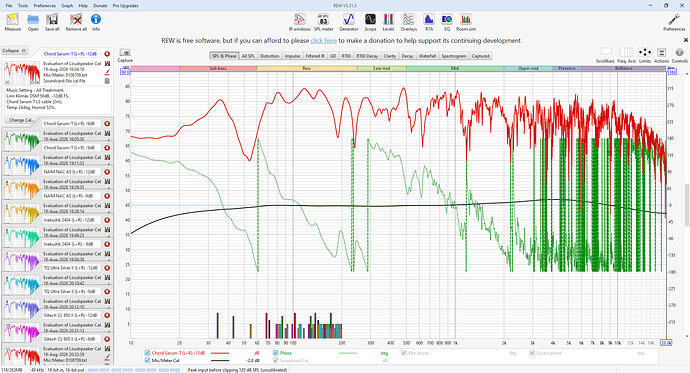Screen dimensions: 690x373
Task: Uncheck the Chord Sarum T trace checkbox
Action: (147, 353)
